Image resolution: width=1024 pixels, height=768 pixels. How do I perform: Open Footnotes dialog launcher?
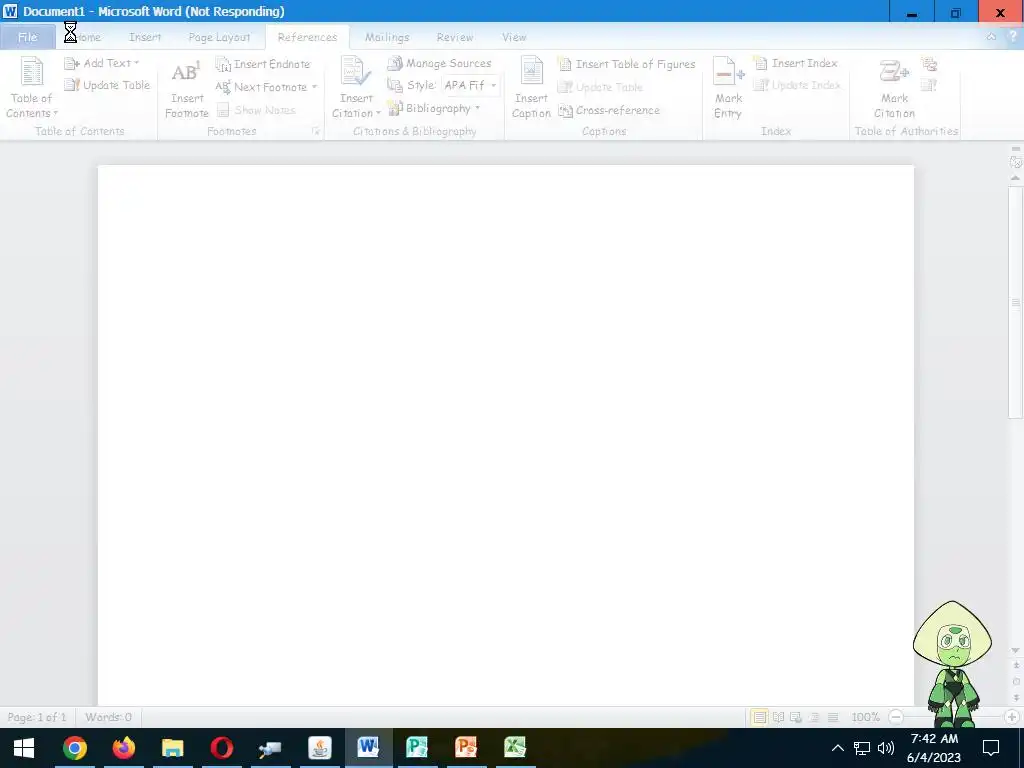(x=315, y=131)
